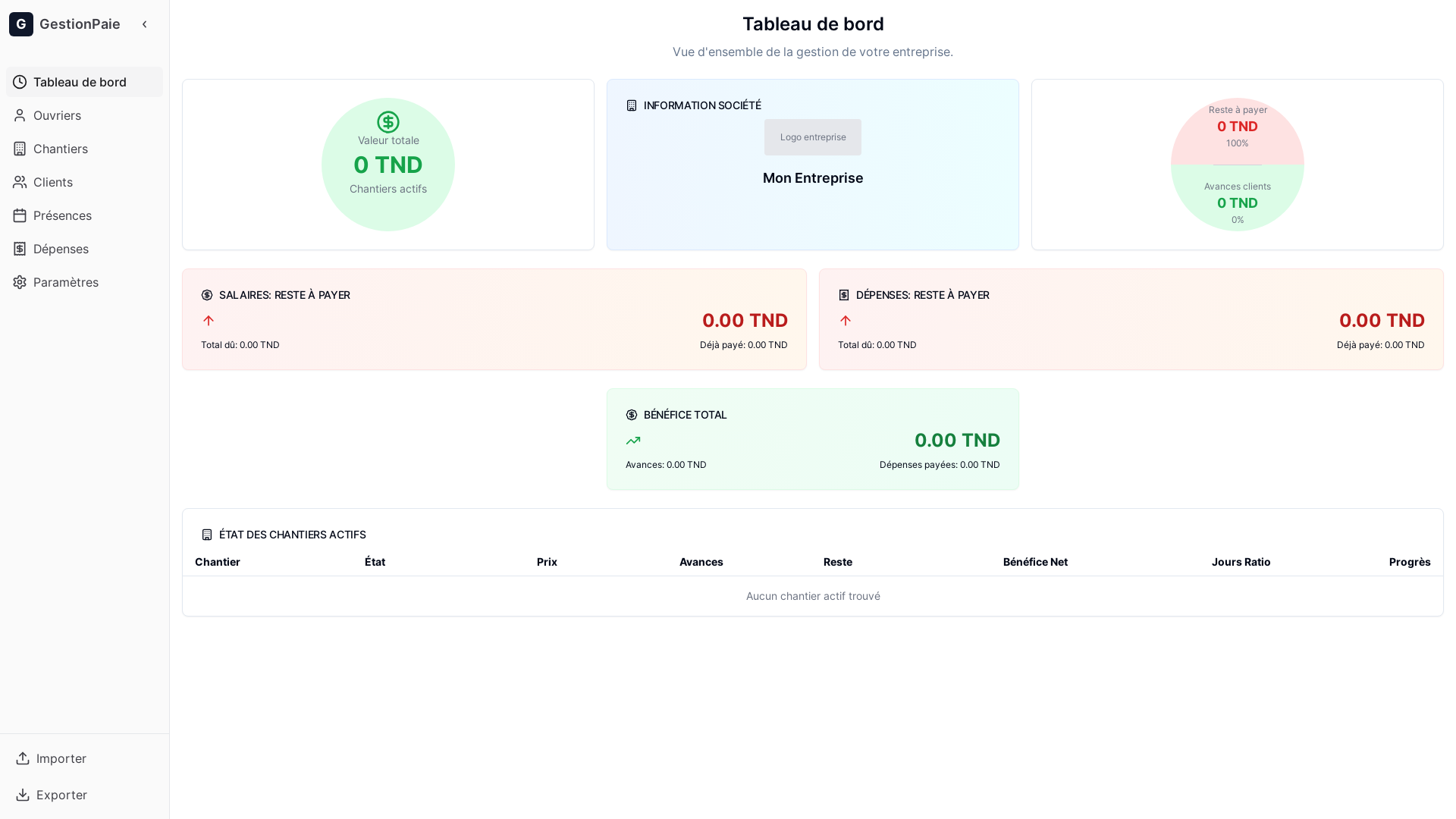Viewport: 1456px width, 819px height.
Task: Click the building icon next to État des chantiers actifs
Action: coord(207,535)
